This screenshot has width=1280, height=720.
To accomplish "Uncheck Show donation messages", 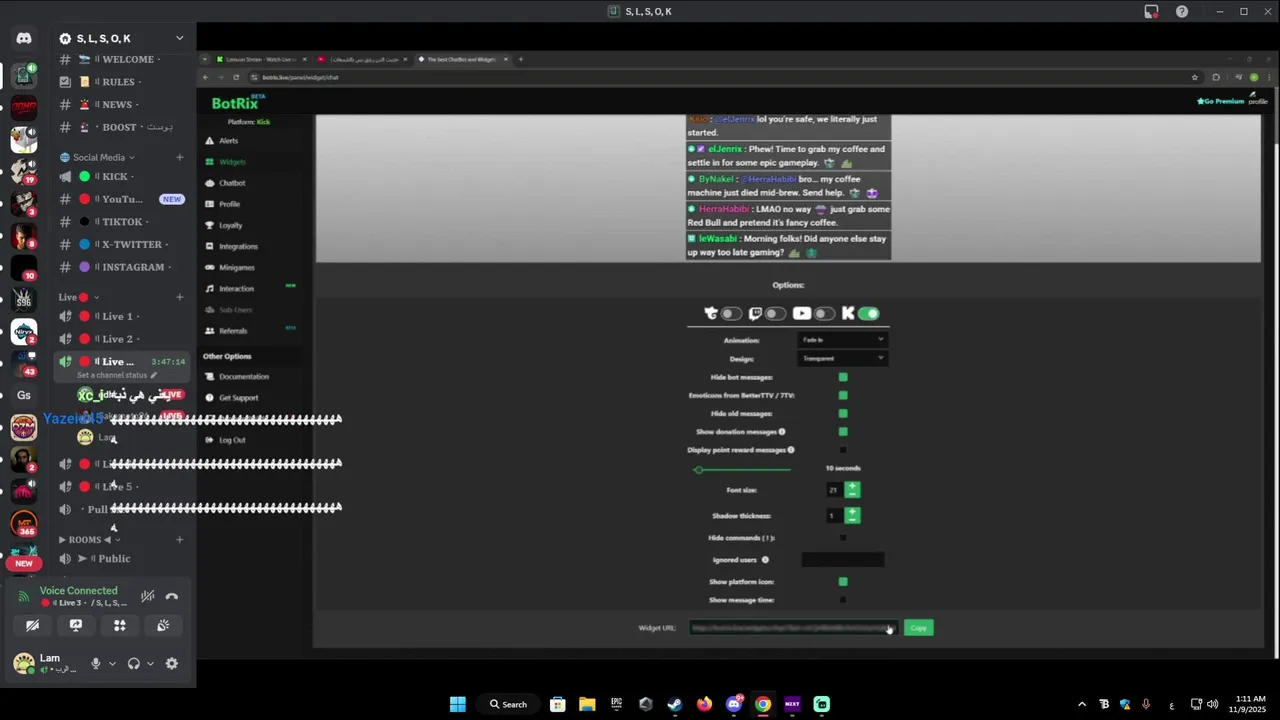I will (x=843, y=432).
